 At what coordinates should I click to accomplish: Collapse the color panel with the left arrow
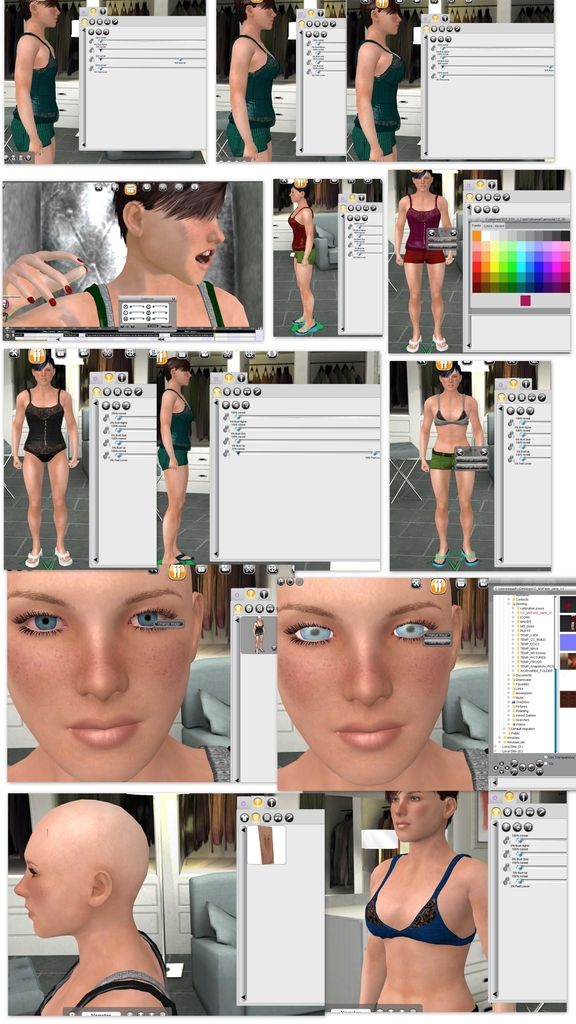click(x=469, y=207)
